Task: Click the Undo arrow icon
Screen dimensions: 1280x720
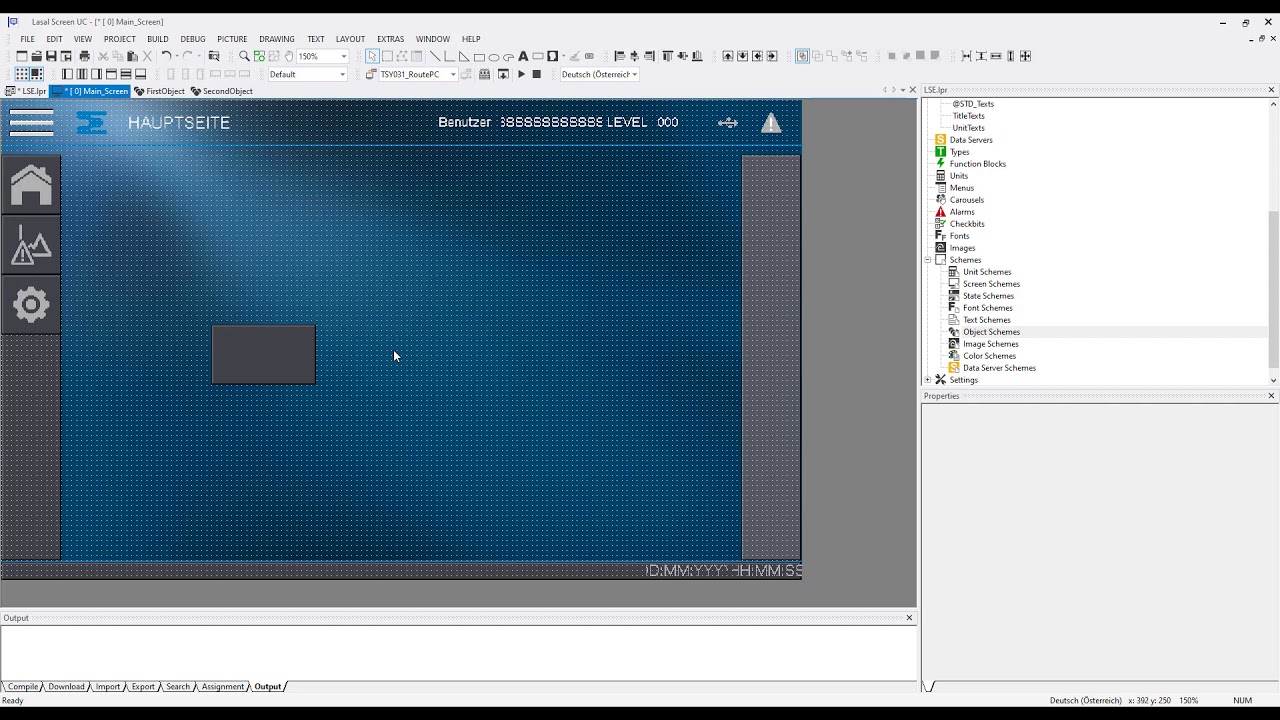Action: [x=166, y=56]
